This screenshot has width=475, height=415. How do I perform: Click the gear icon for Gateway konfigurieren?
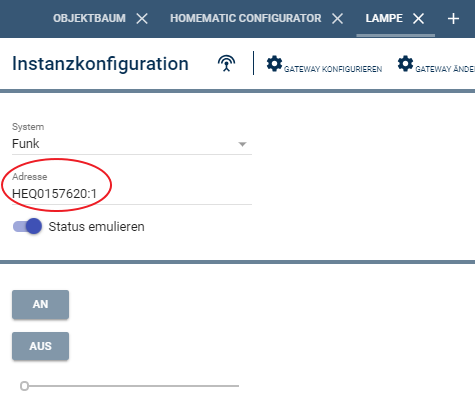pos(274,64)
